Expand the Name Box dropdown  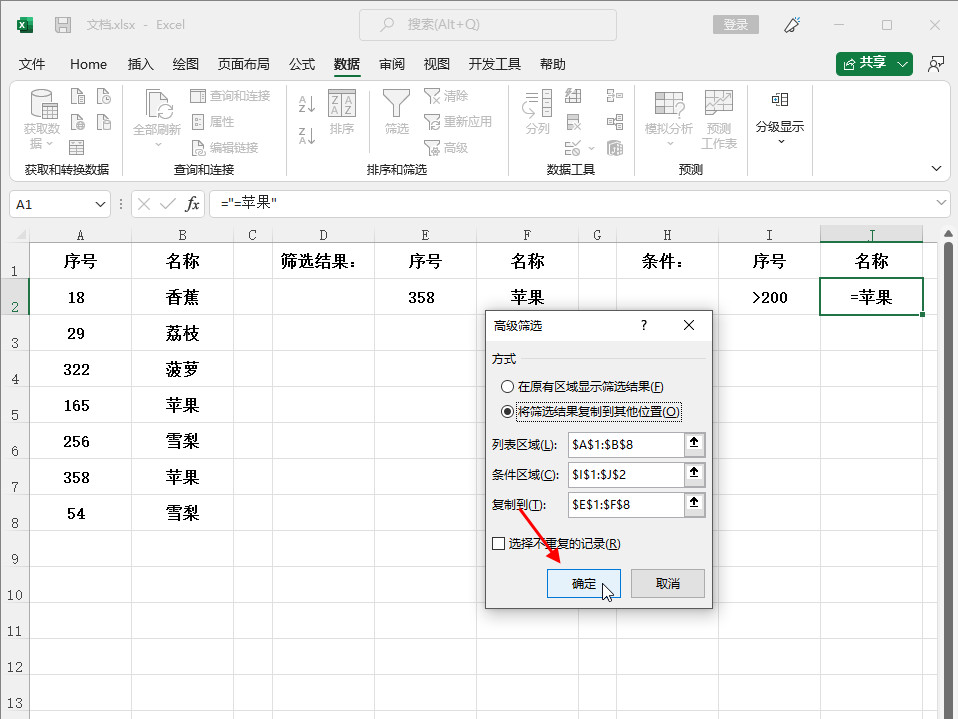point(100,204)
